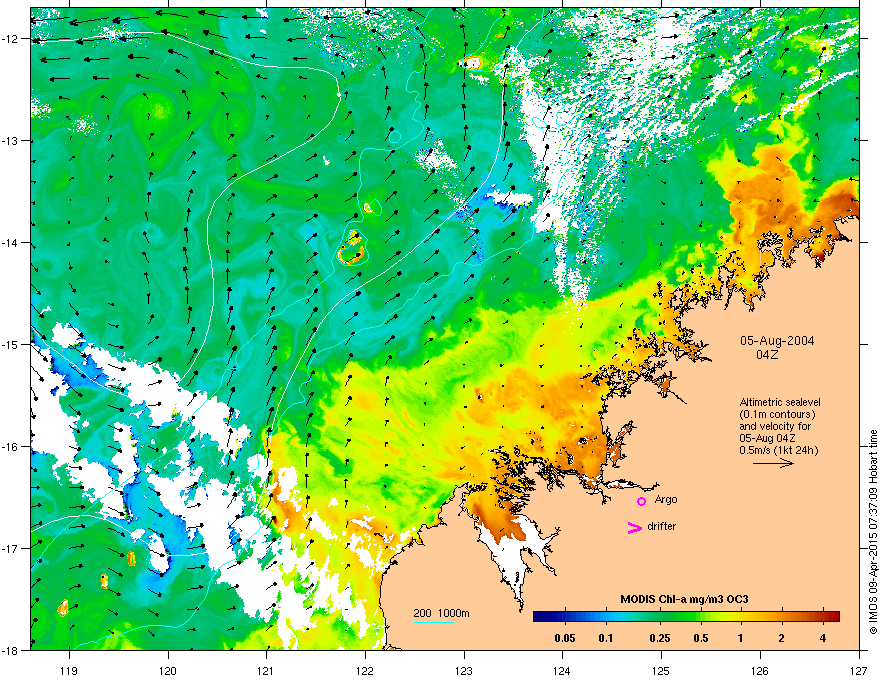Click the latitude axis label '-15'

11,344
